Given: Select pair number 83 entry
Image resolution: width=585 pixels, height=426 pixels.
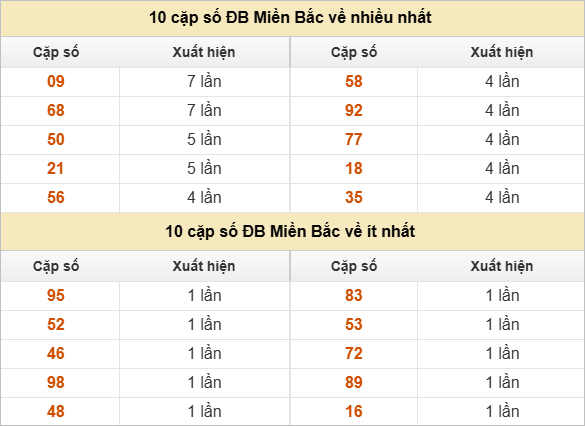Looking at the screenshot, I should click(x=354, y=295).
